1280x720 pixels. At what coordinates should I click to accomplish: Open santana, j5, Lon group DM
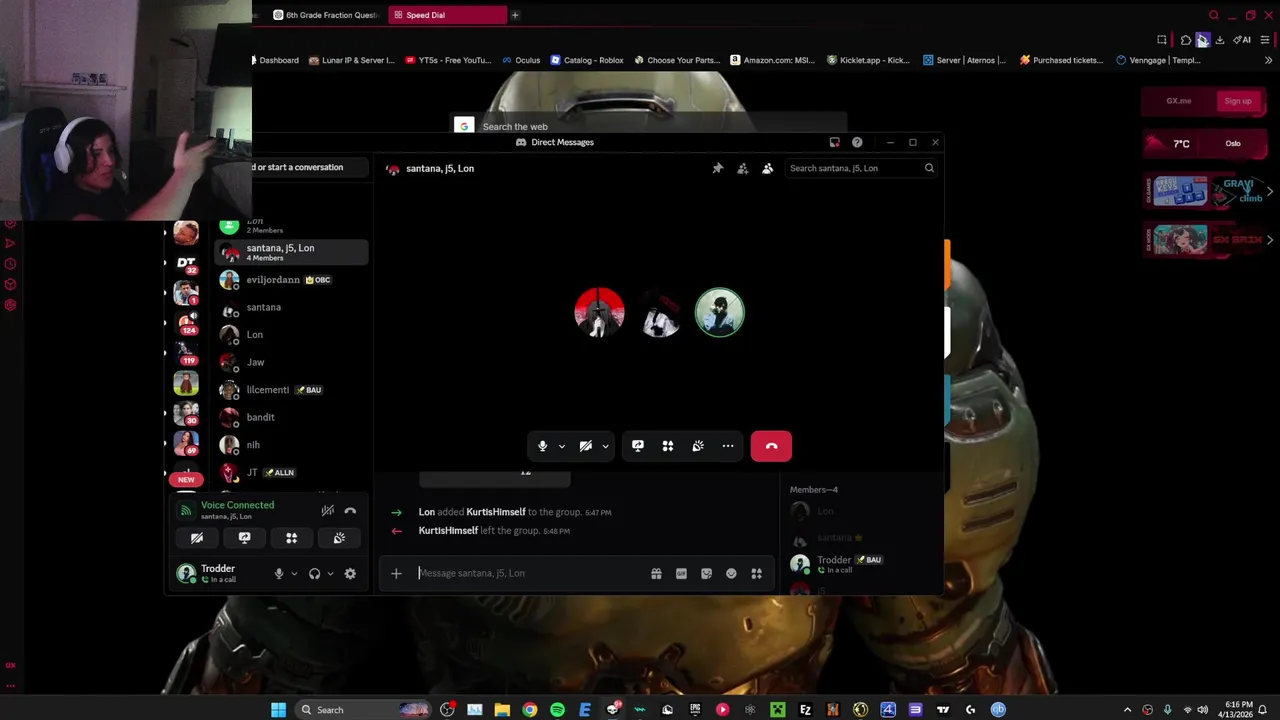tap(291, 252)
